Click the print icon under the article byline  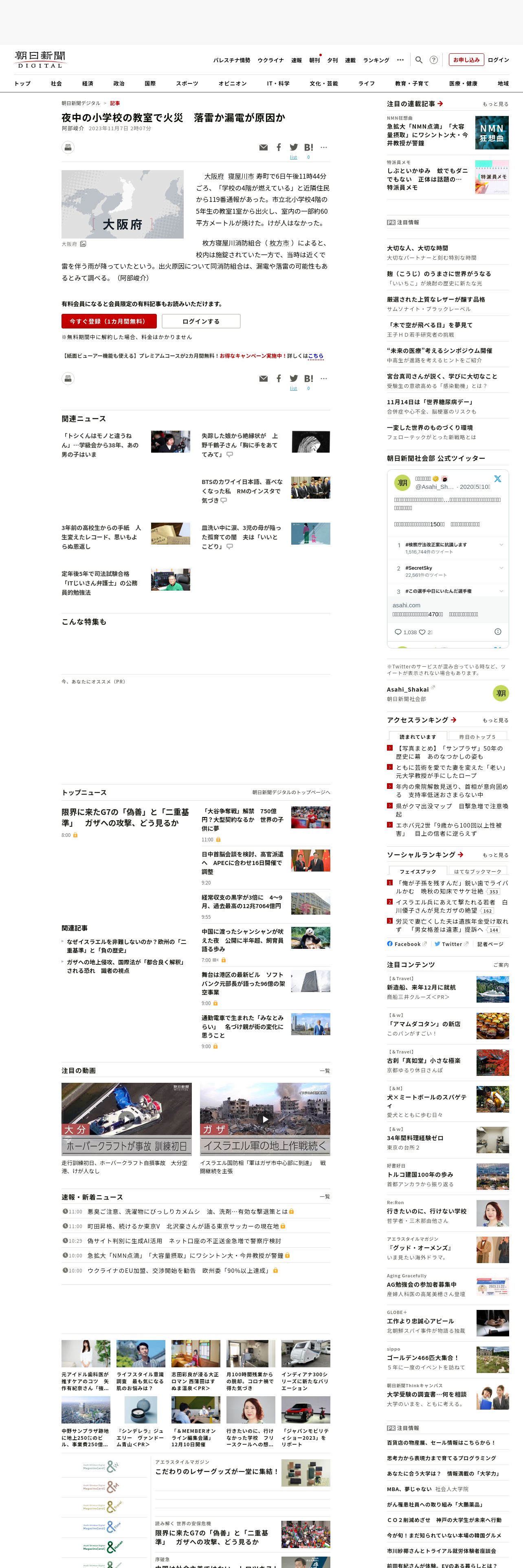point(68,147)
